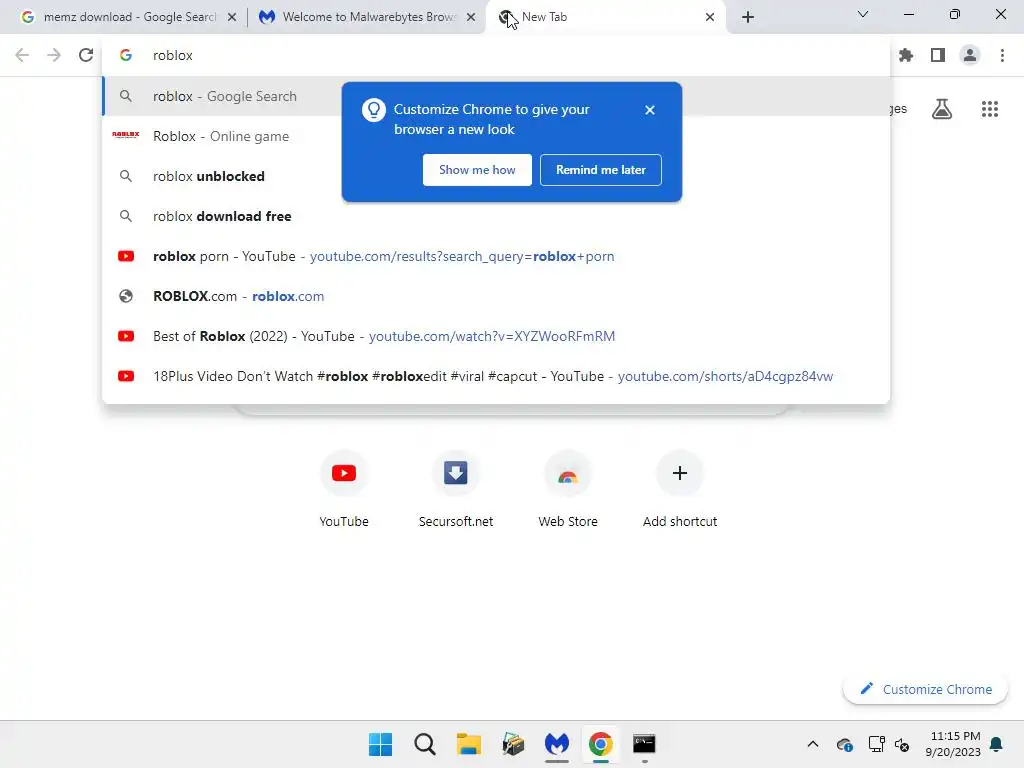Click the cloud sync tray icon
The height and width of the screenshot is (768, 1024).
coord(844,744)
